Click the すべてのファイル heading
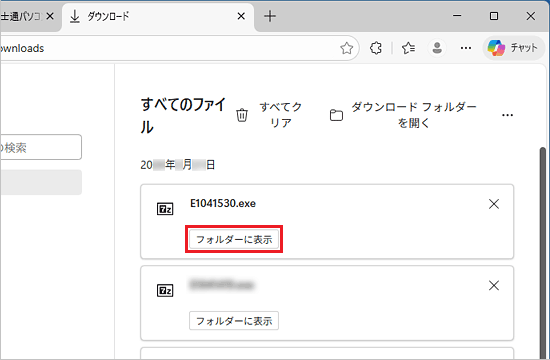Screen dimensions: 550x360 [x=183, y=115]
